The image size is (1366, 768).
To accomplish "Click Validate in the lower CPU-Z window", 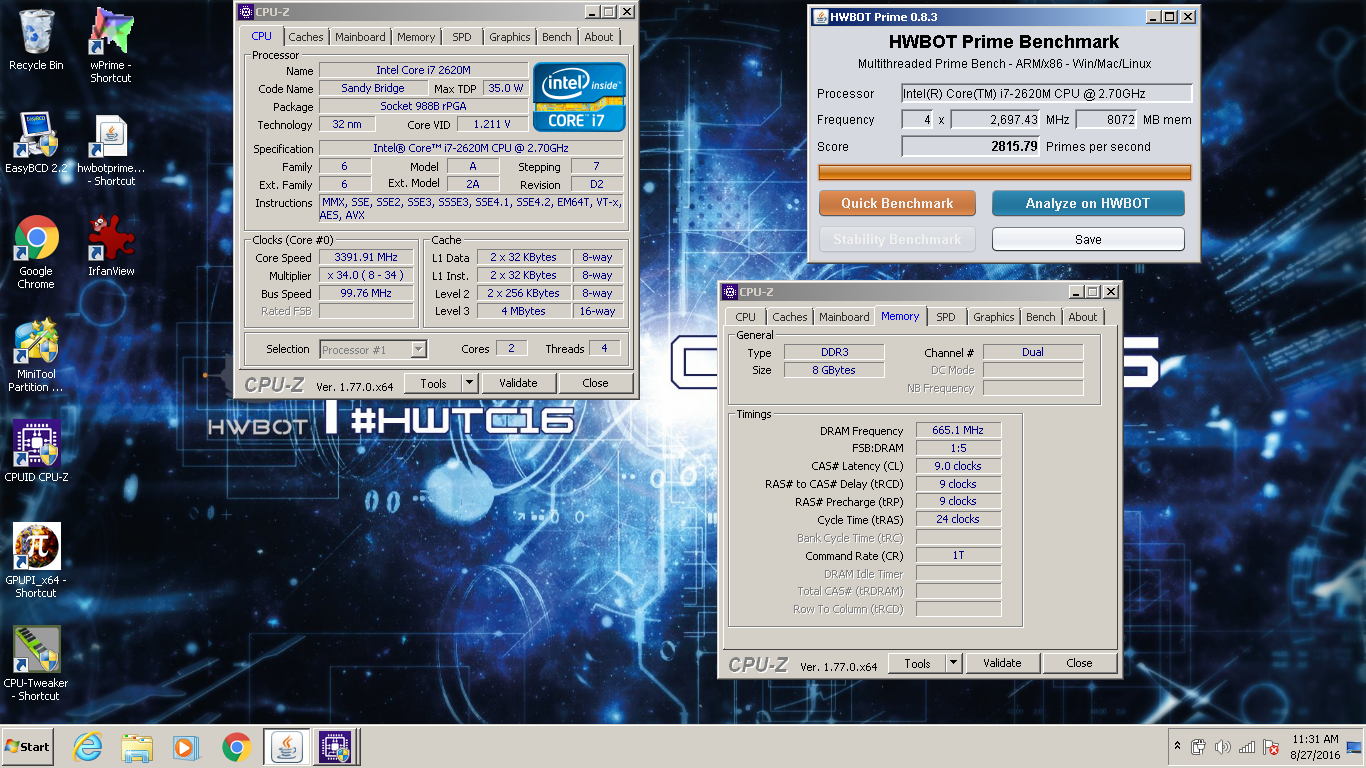I will pyautogui.click(x=1002, y=663).
